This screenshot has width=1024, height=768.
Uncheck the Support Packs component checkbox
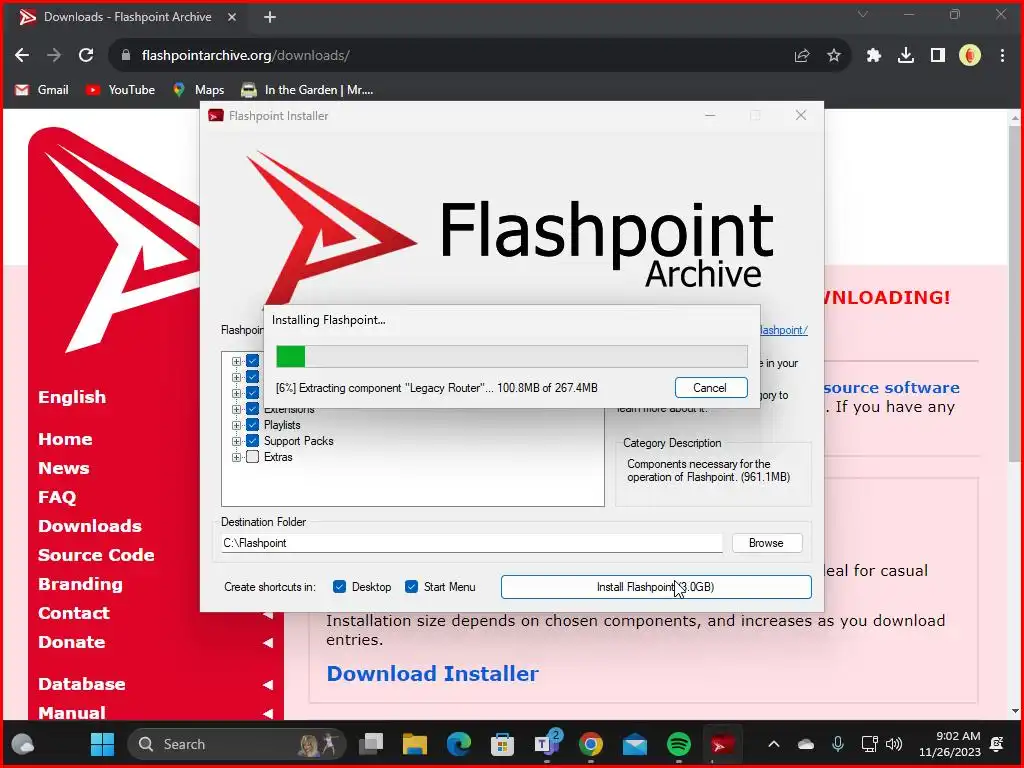tap(253, 441)
